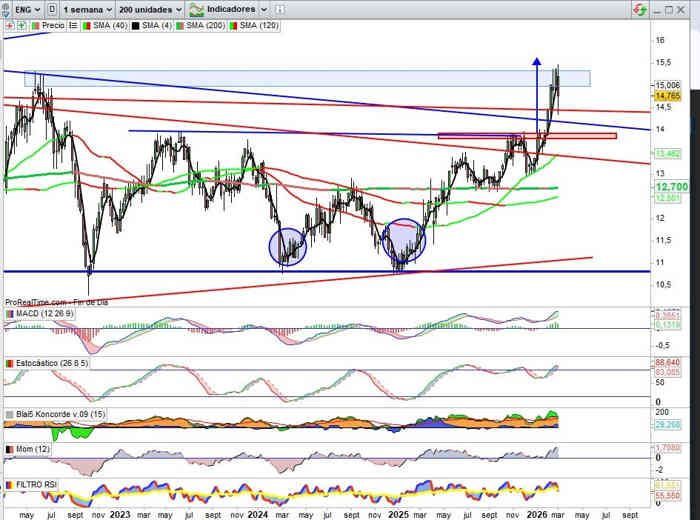Click the highlighted 14,765 price tag
This screenshot has width=700, height=520.
click(x=668, y=95)
